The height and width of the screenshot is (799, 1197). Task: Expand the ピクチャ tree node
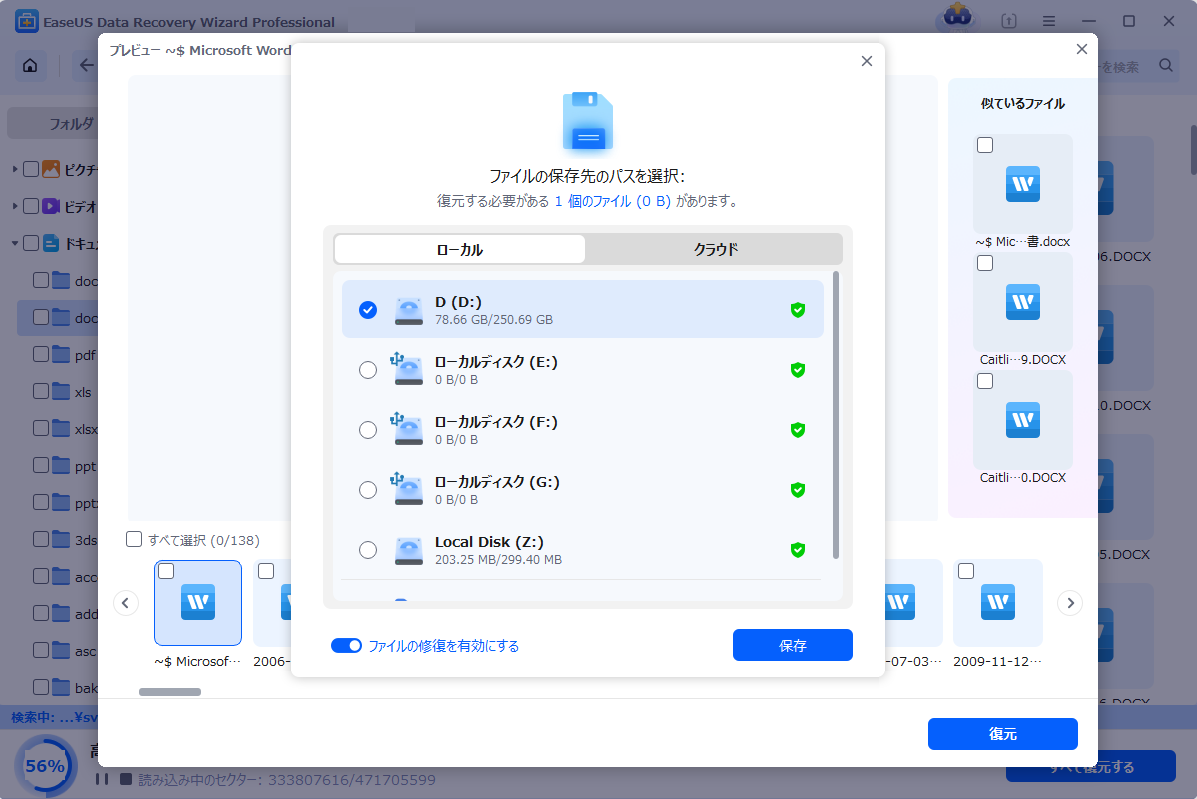coord(15,169)
